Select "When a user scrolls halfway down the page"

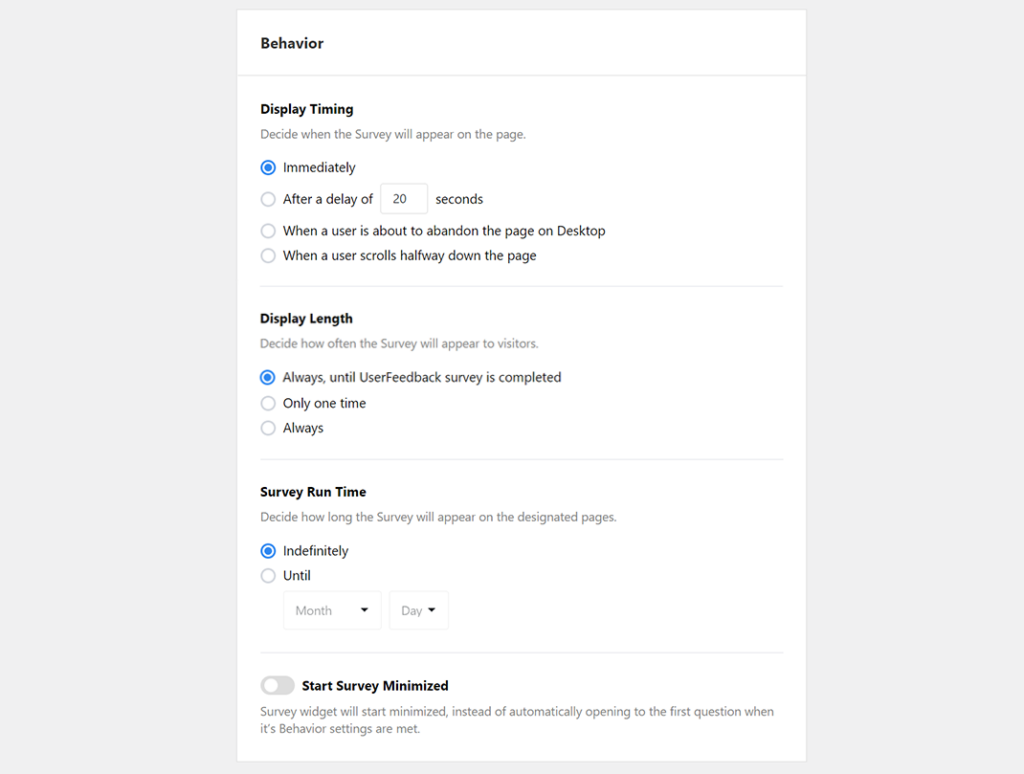[x=268, y=255]
